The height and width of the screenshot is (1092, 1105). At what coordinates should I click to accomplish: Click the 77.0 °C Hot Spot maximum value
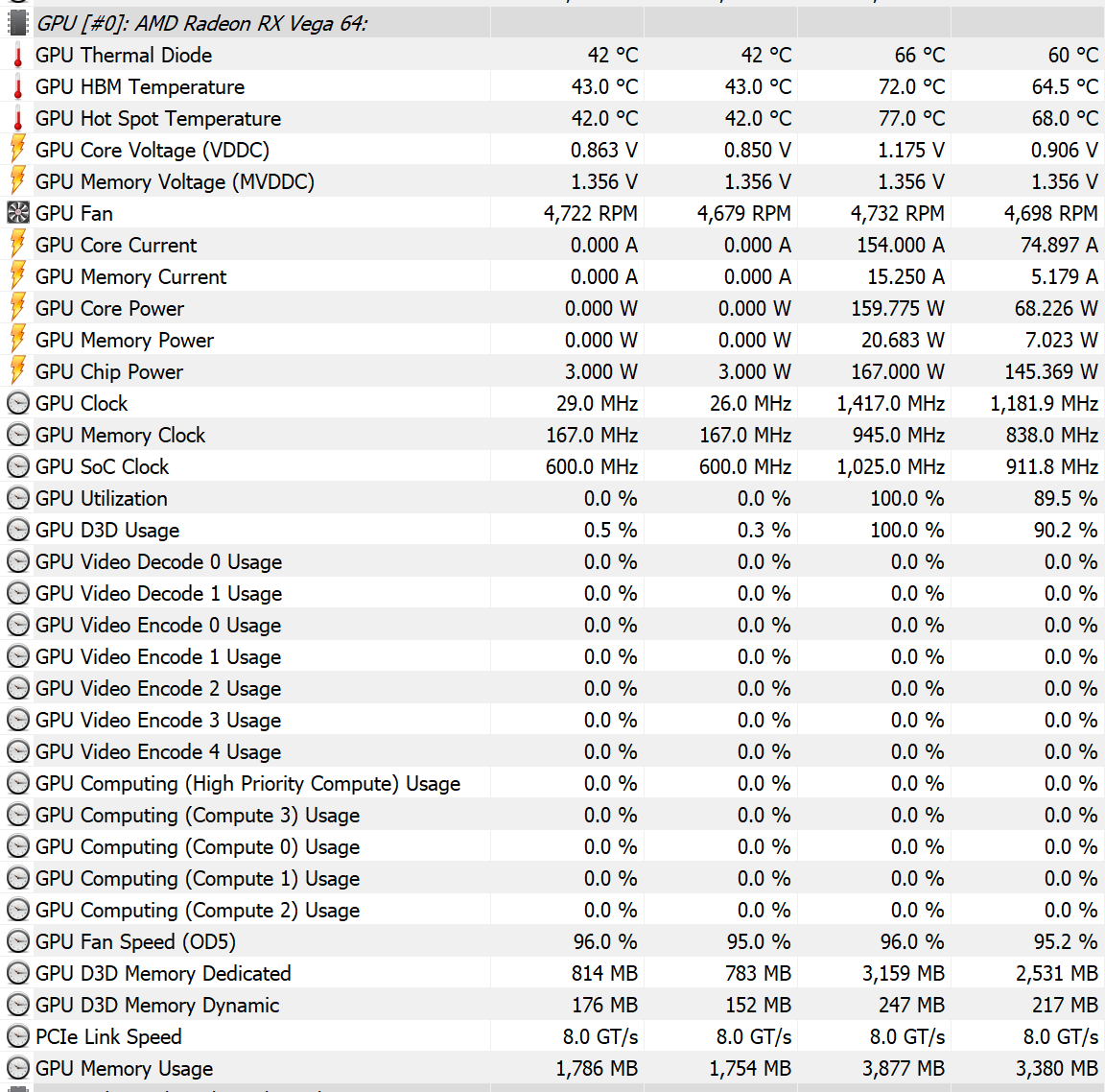click(x=911, y=118)
